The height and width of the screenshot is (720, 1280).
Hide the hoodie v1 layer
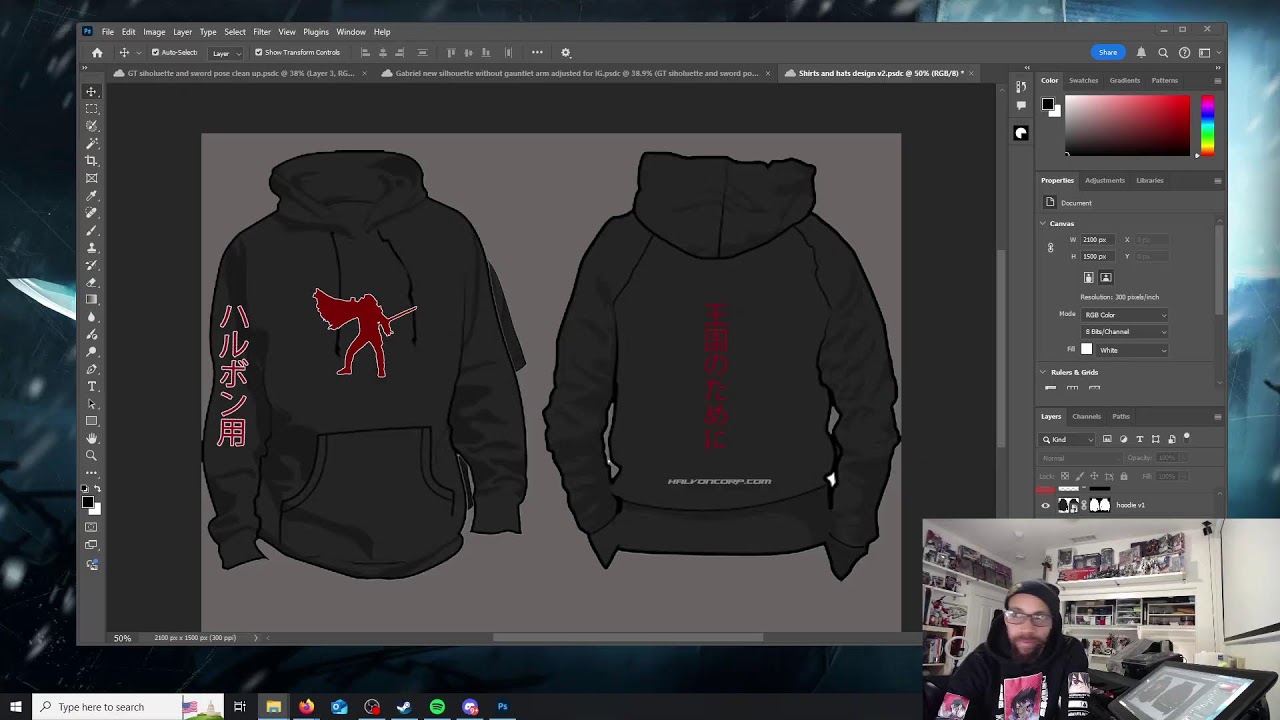point(1046,505)
